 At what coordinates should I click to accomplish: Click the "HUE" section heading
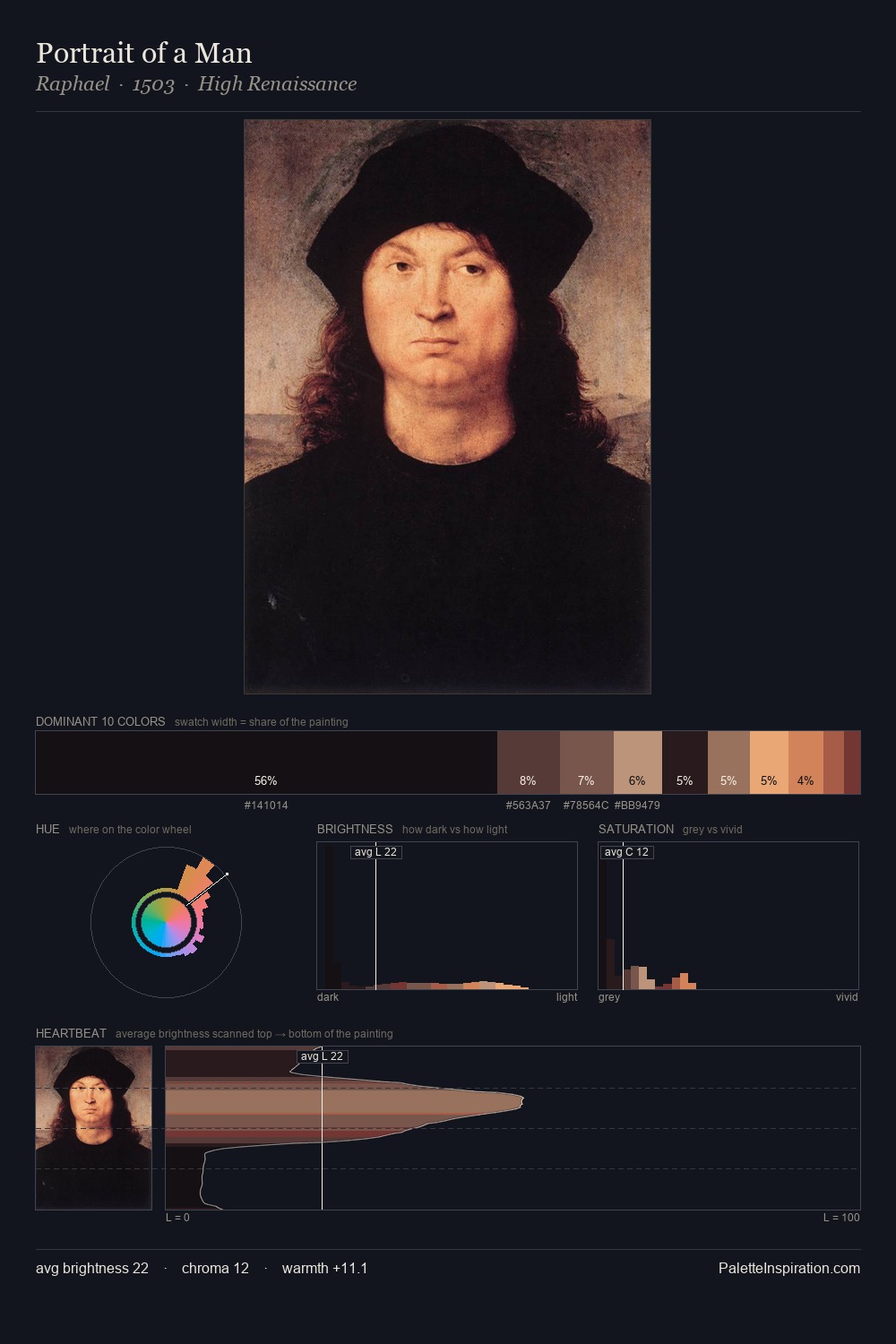(47, 829)
